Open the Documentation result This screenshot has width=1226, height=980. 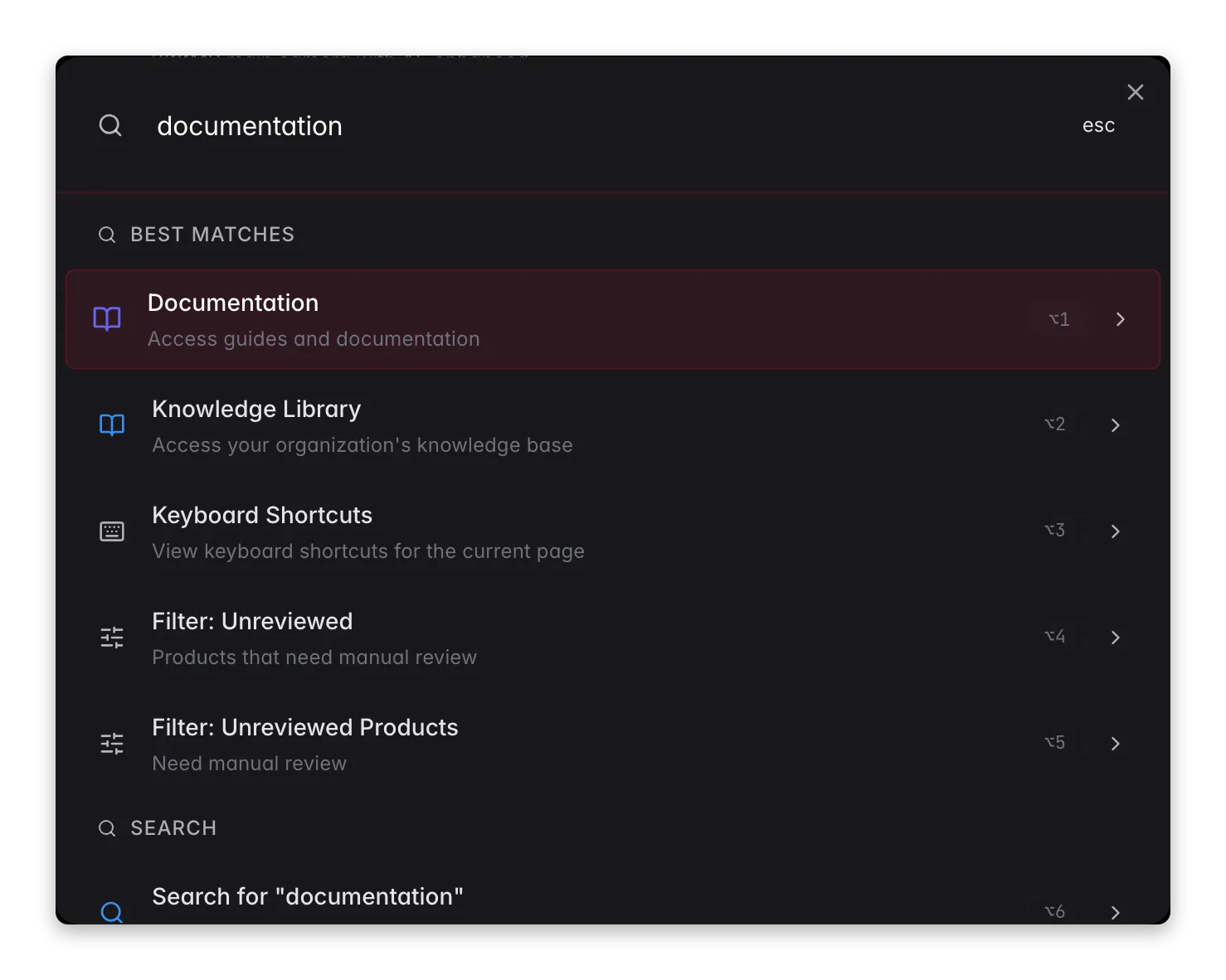613,319
